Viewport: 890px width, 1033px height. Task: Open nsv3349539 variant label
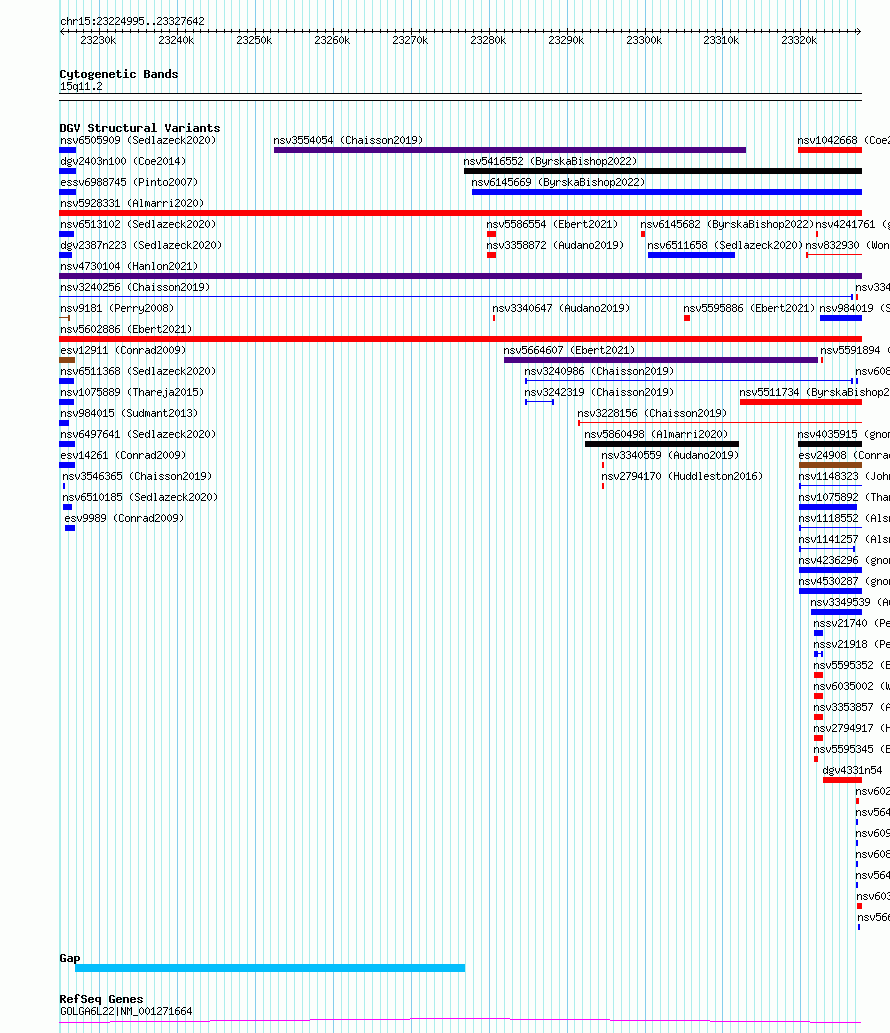pyautogui.click(x=850, y=603)
